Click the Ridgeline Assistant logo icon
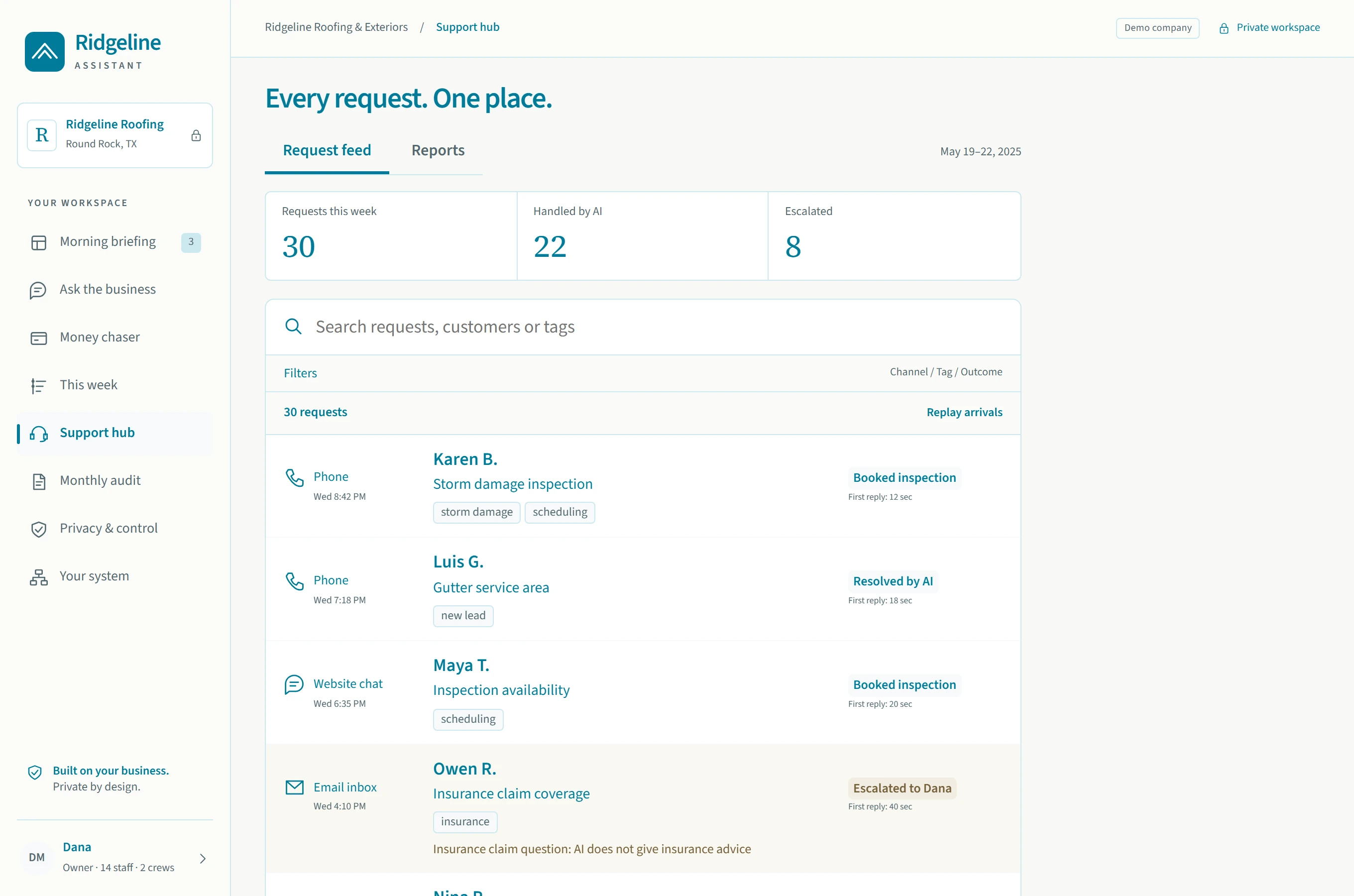The image size is (1354, 896). point(45,51)
